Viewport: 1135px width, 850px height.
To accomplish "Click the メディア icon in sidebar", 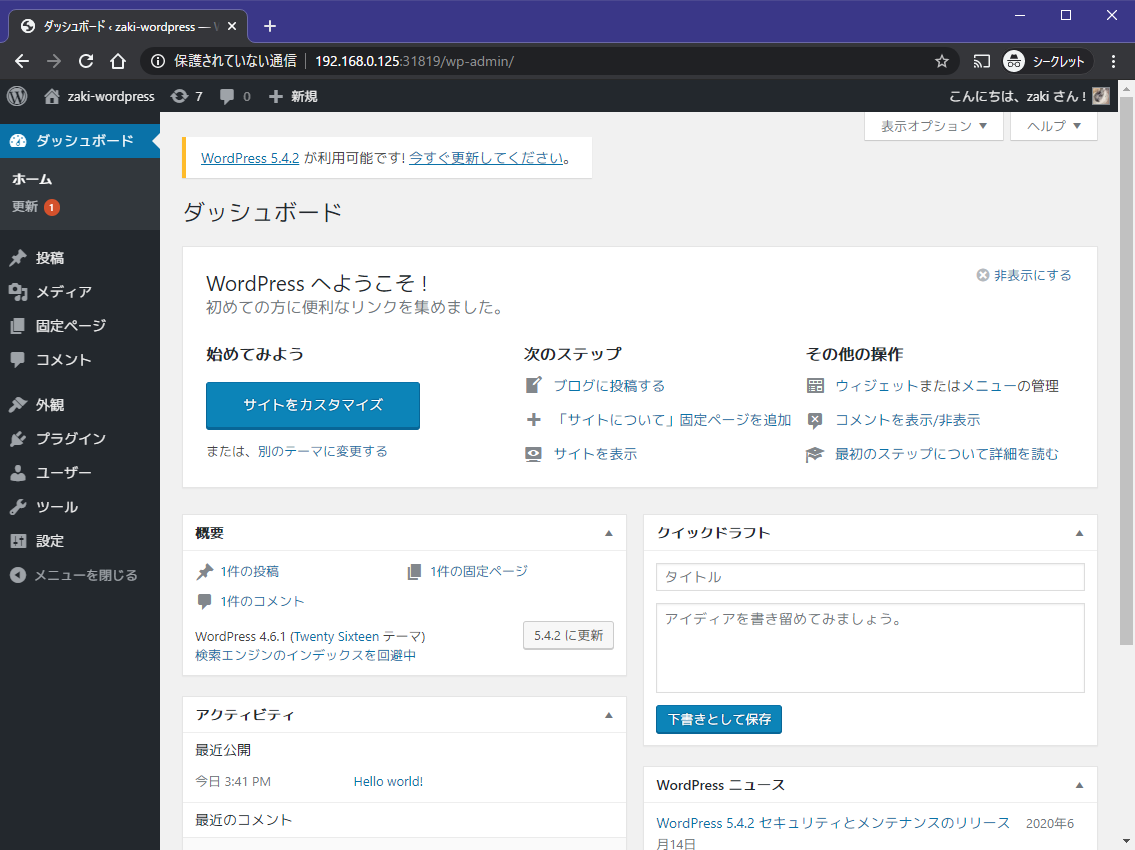I will click(x=18, y=292).
